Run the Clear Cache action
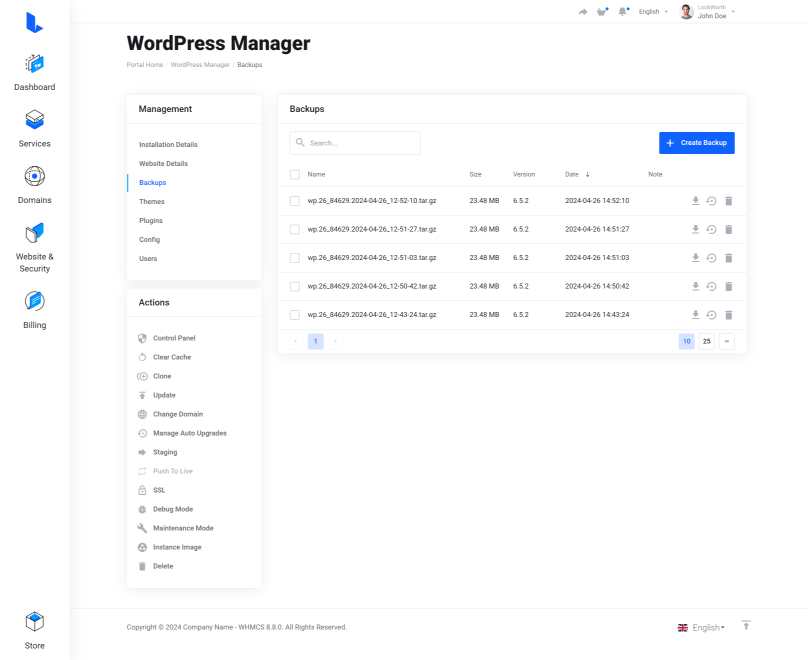Viewport: 808px width, 660px height. click(x=164, y=358)
